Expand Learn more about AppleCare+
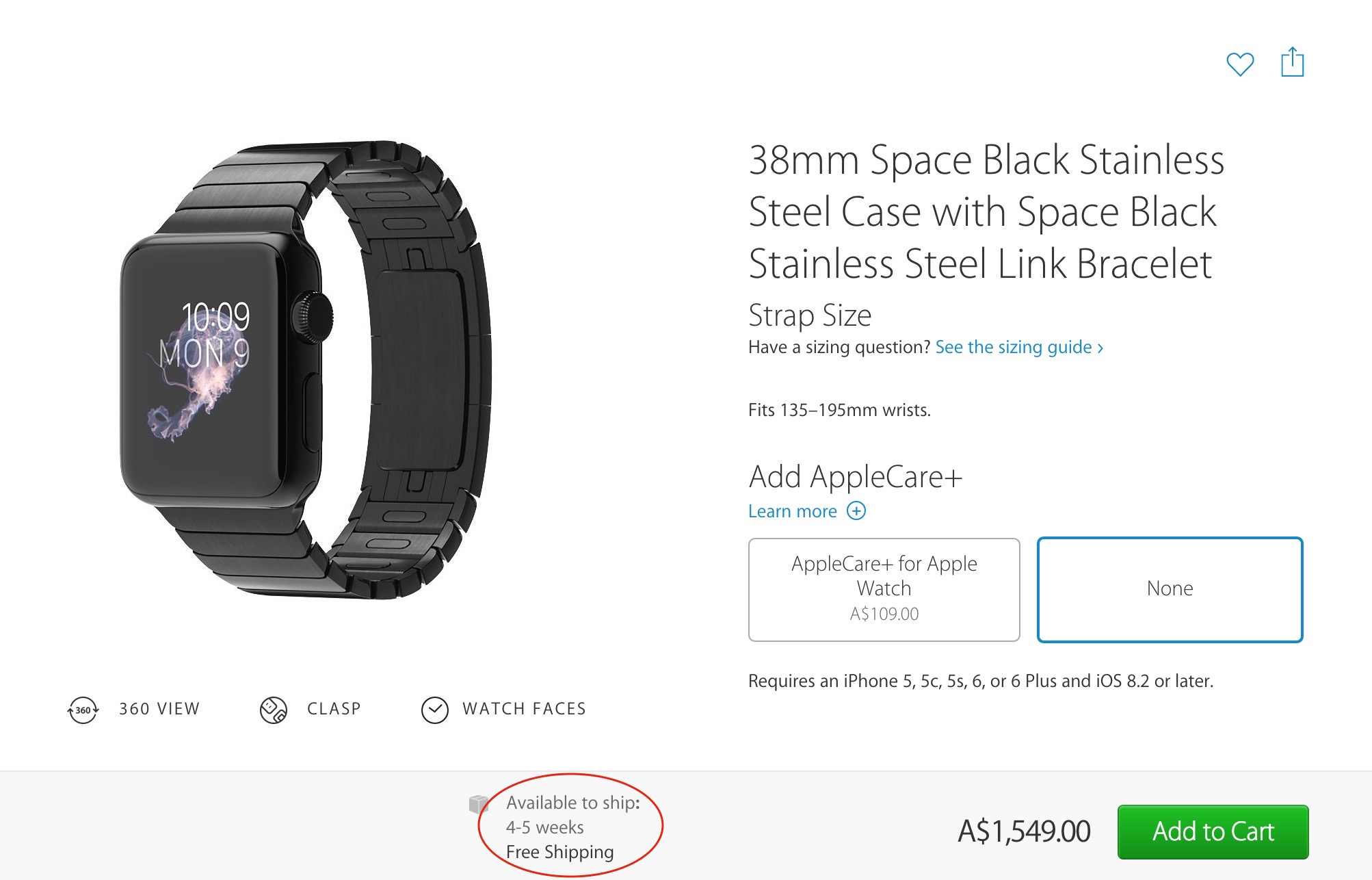Image resolution: width=1372 pixels, height=880 pixels. click(792, 511)
